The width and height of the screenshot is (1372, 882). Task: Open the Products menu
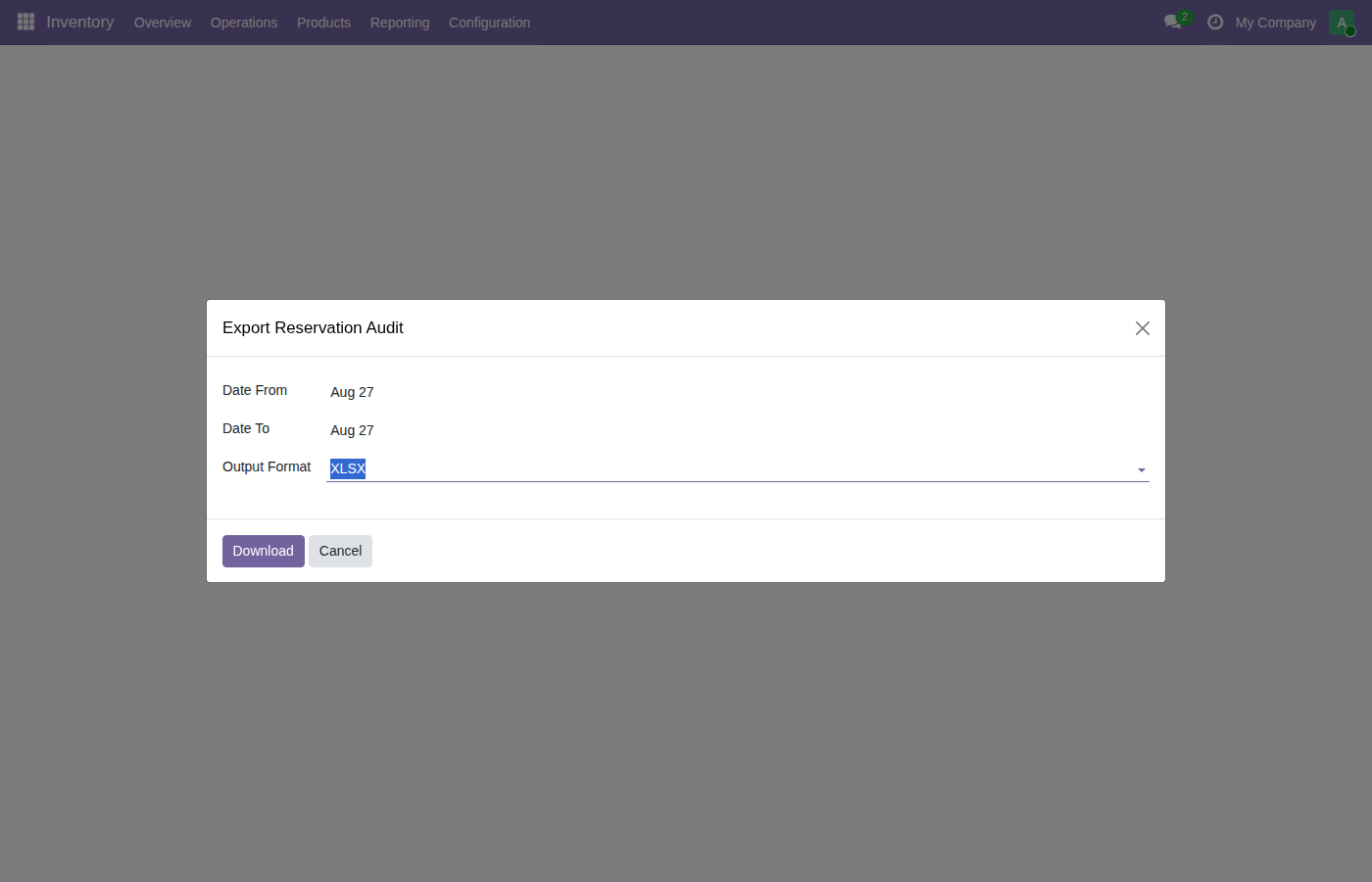(x=323, y=23)
